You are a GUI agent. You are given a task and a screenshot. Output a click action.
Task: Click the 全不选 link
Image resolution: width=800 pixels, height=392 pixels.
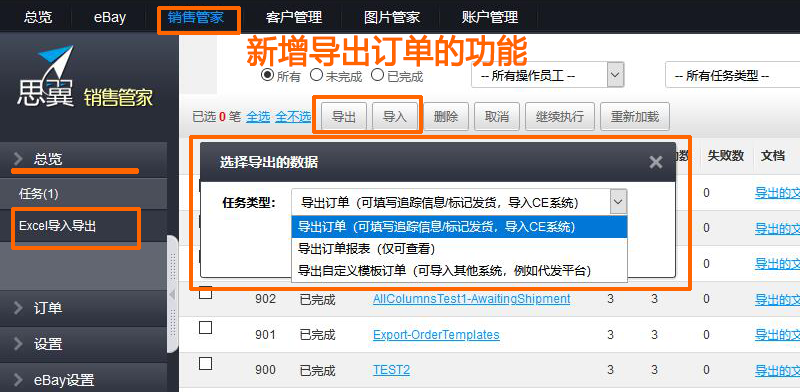coord(293,116)
